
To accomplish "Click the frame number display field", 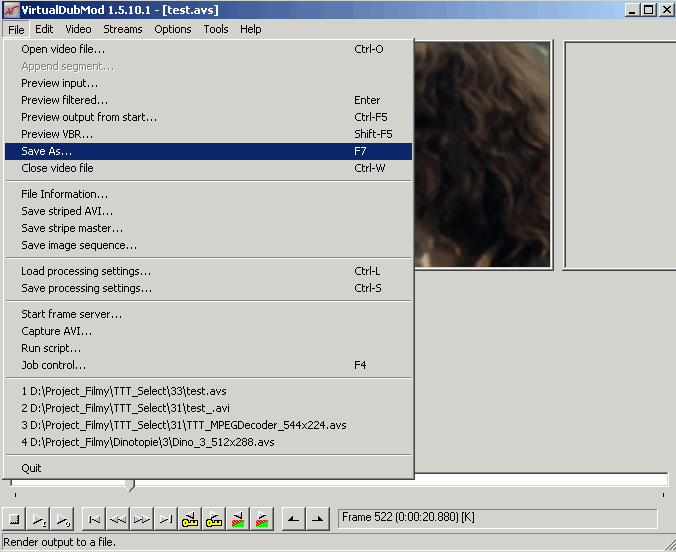I will tap(498, 519).
